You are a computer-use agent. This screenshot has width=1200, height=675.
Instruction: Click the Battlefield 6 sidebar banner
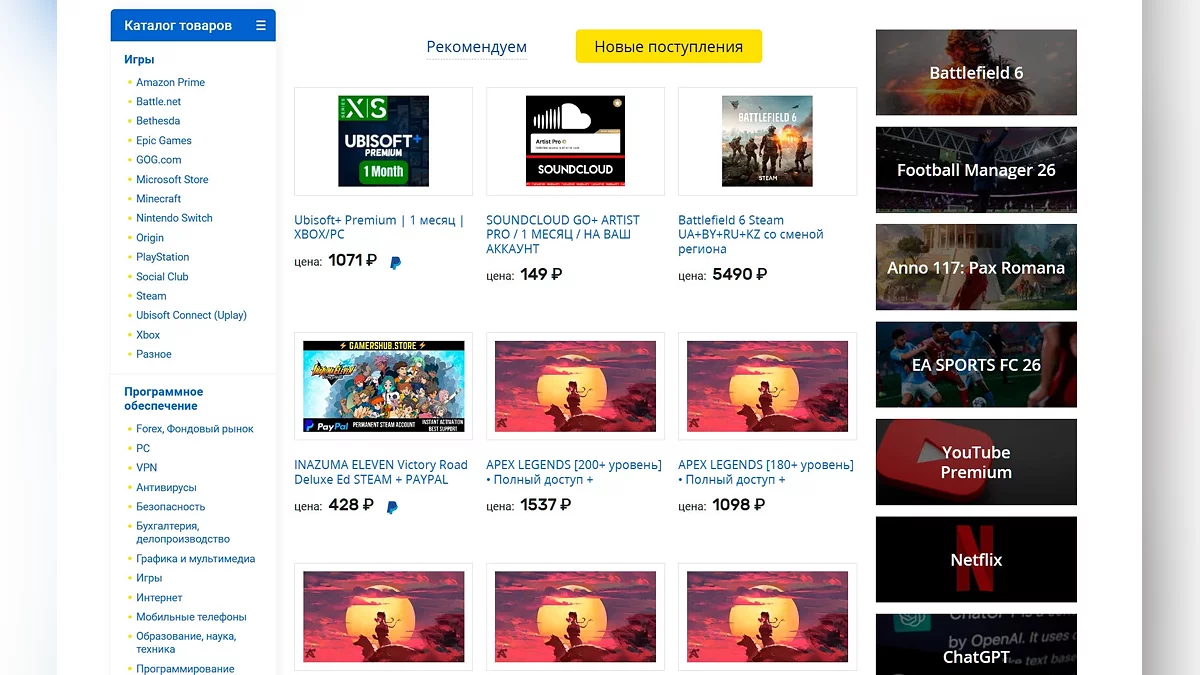[976, 72]
